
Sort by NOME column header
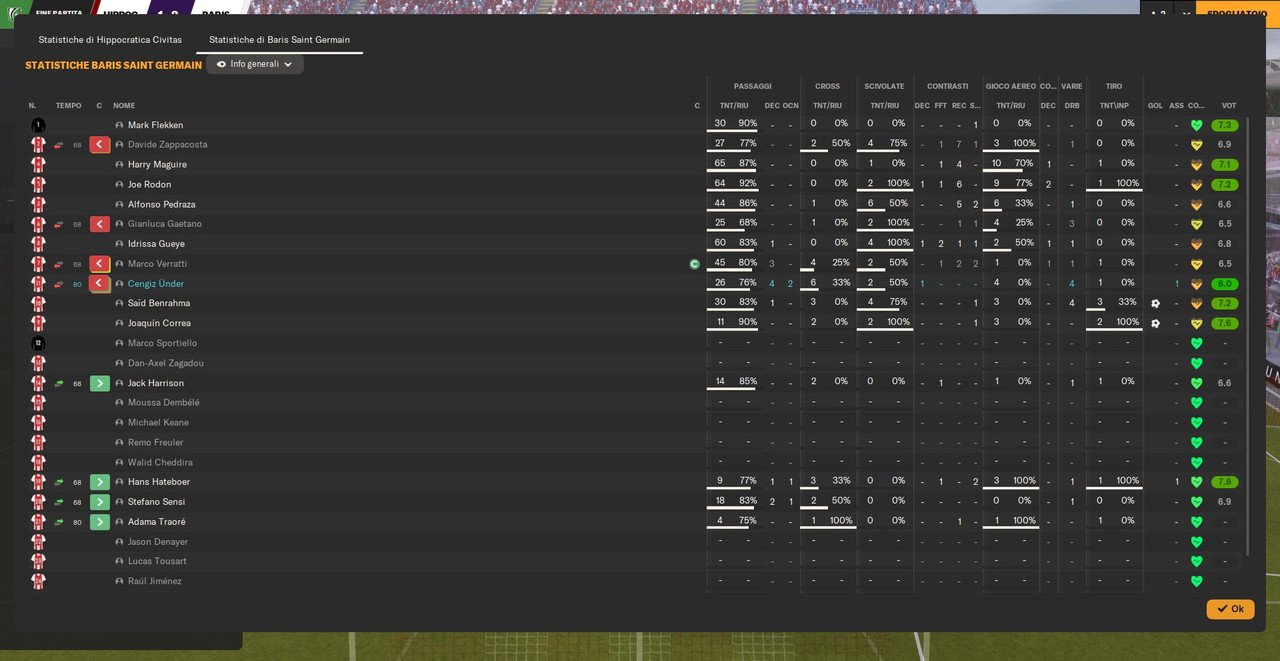(124, 106)
